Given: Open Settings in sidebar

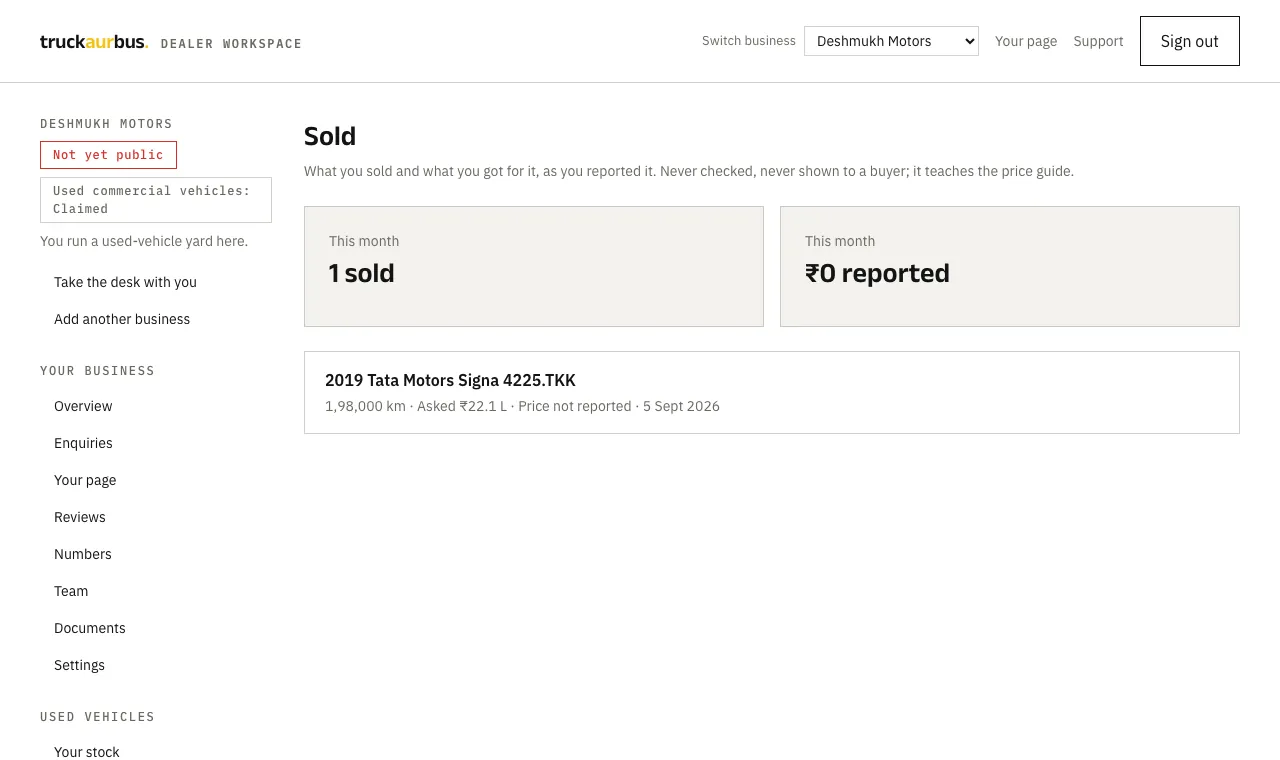Looking at the screenshot, I should point(79,665).
